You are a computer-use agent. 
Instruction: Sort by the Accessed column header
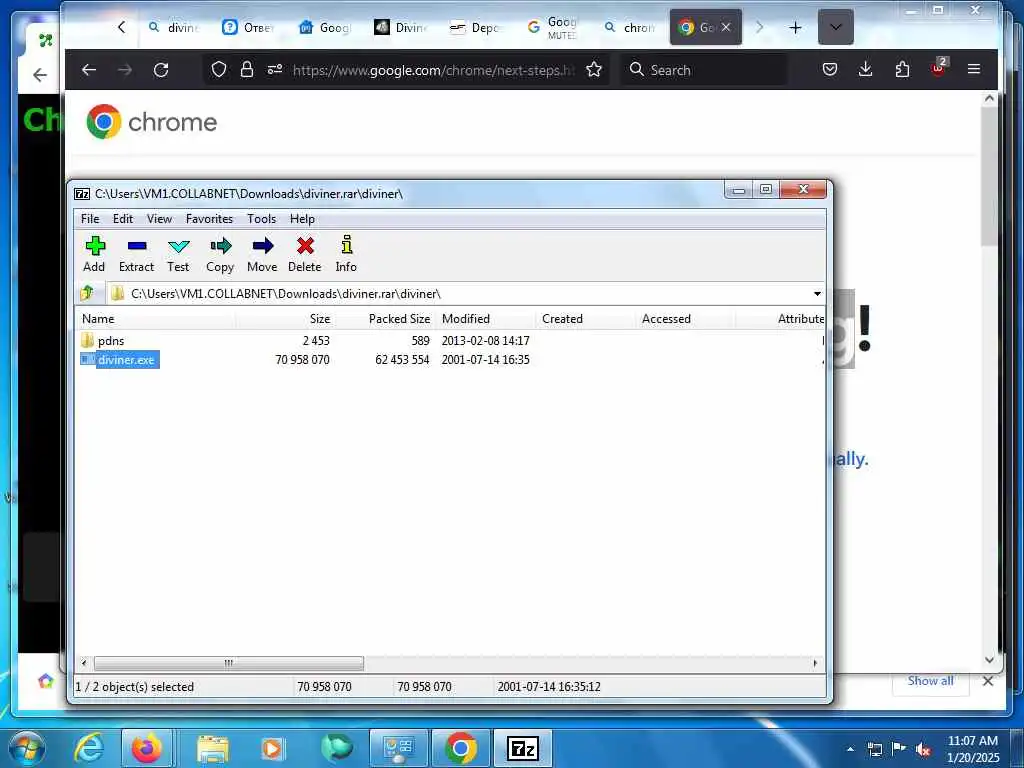tap(685, 319)
